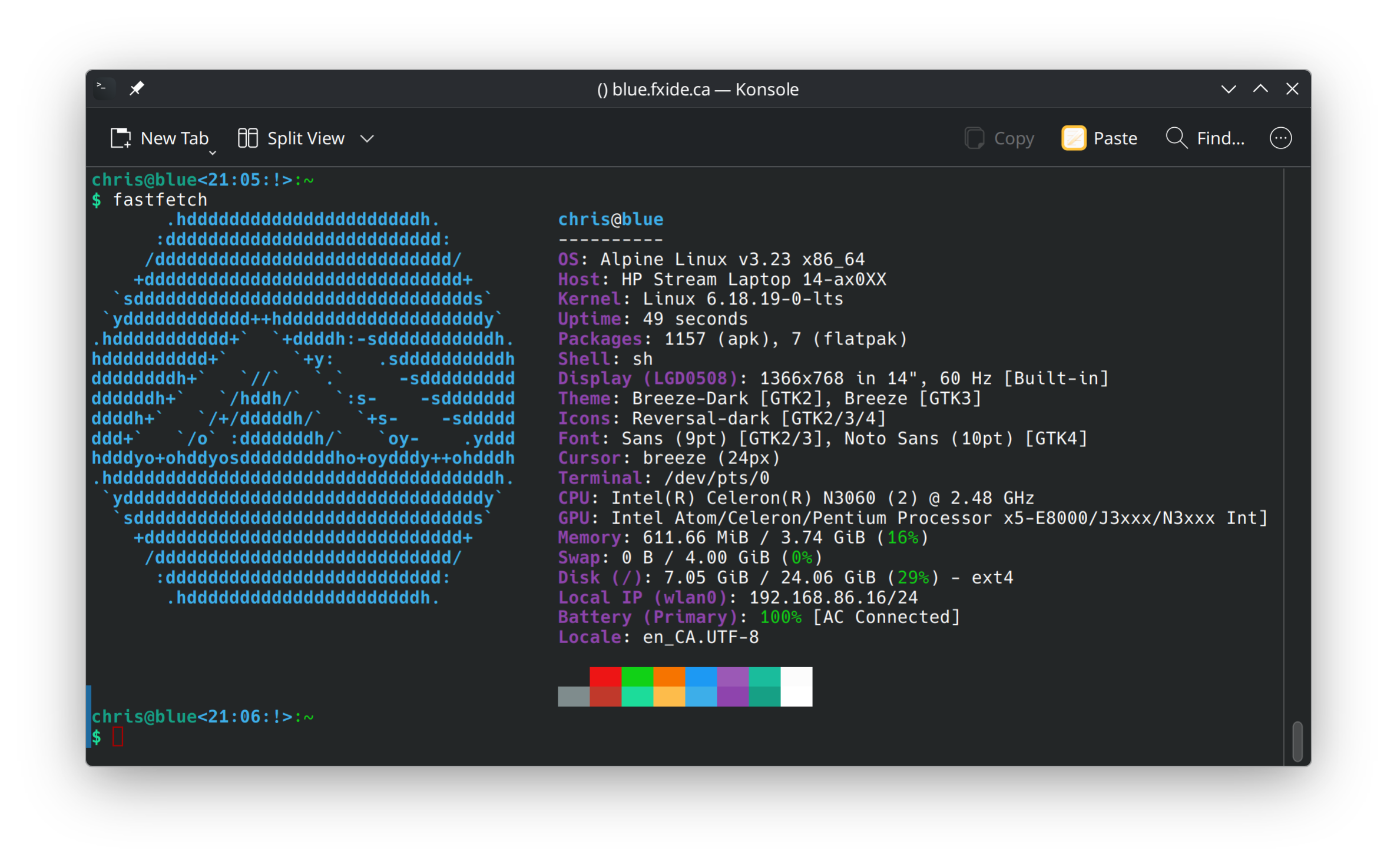
Task: Click the Paste clipboard icon
Action: pyautogui.click(x=1073, y=138)
